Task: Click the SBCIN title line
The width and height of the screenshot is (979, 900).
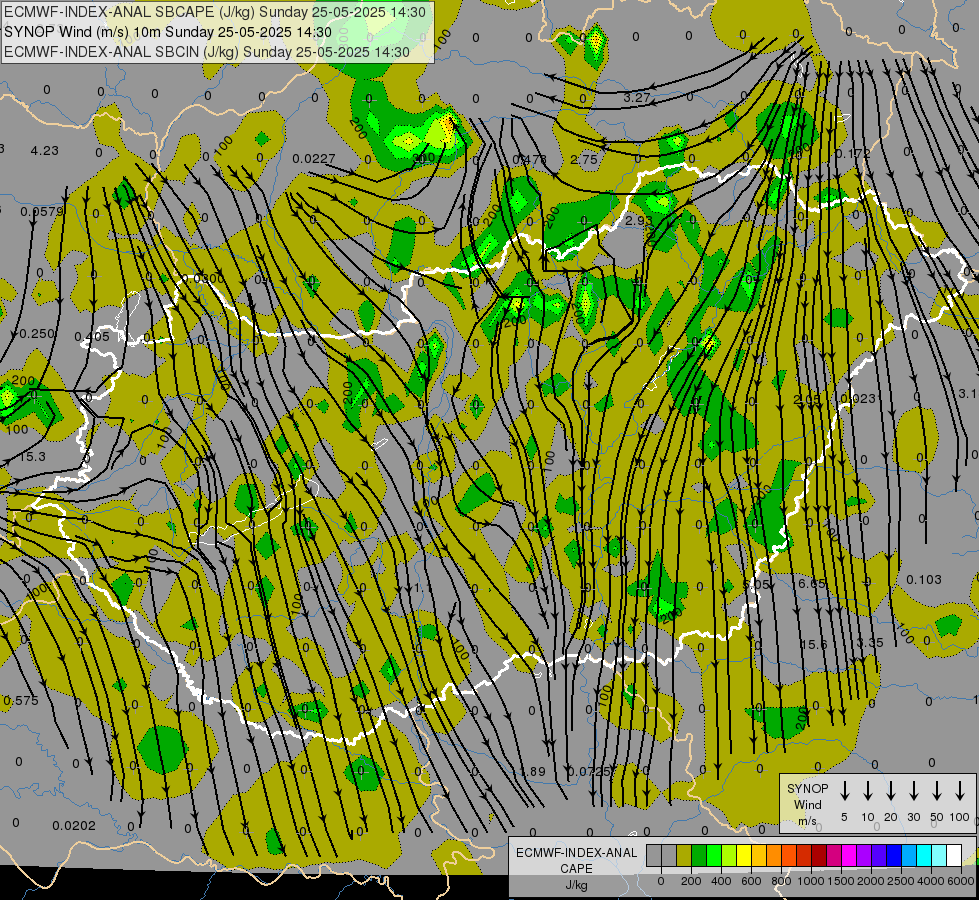Action: [207, 52]
